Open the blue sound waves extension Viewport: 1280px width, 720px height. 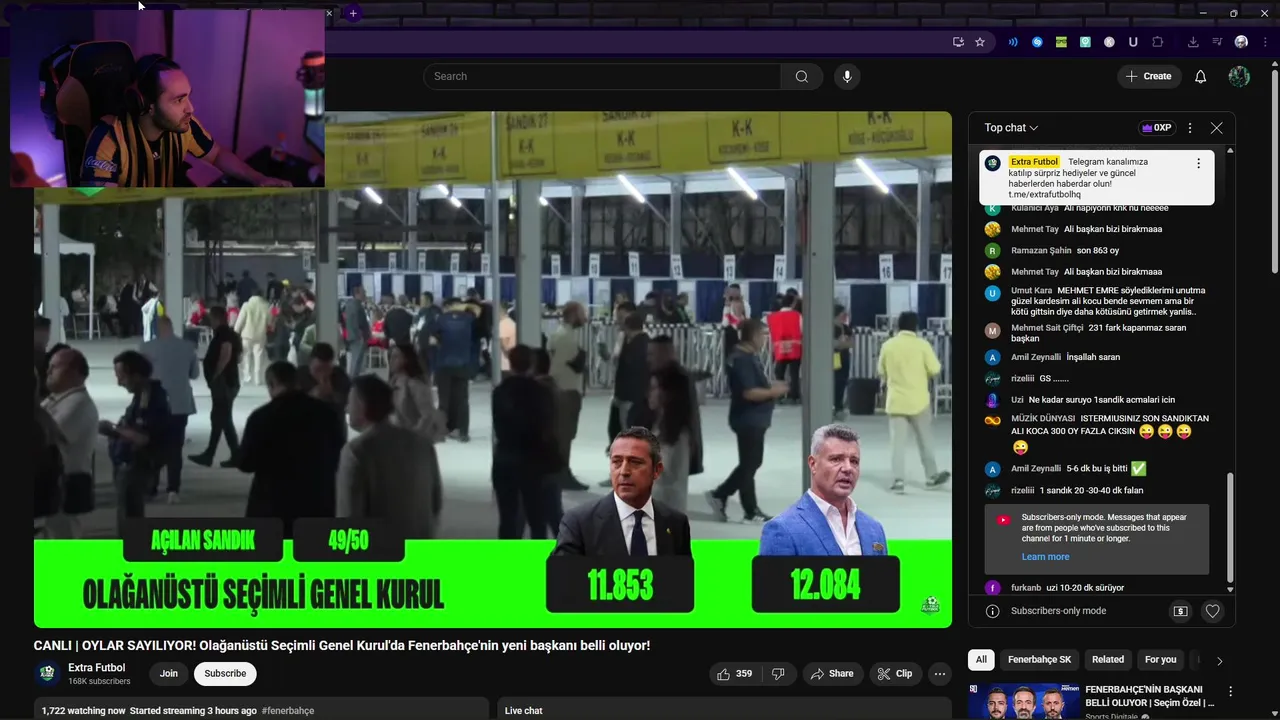tap(1013, 42)
